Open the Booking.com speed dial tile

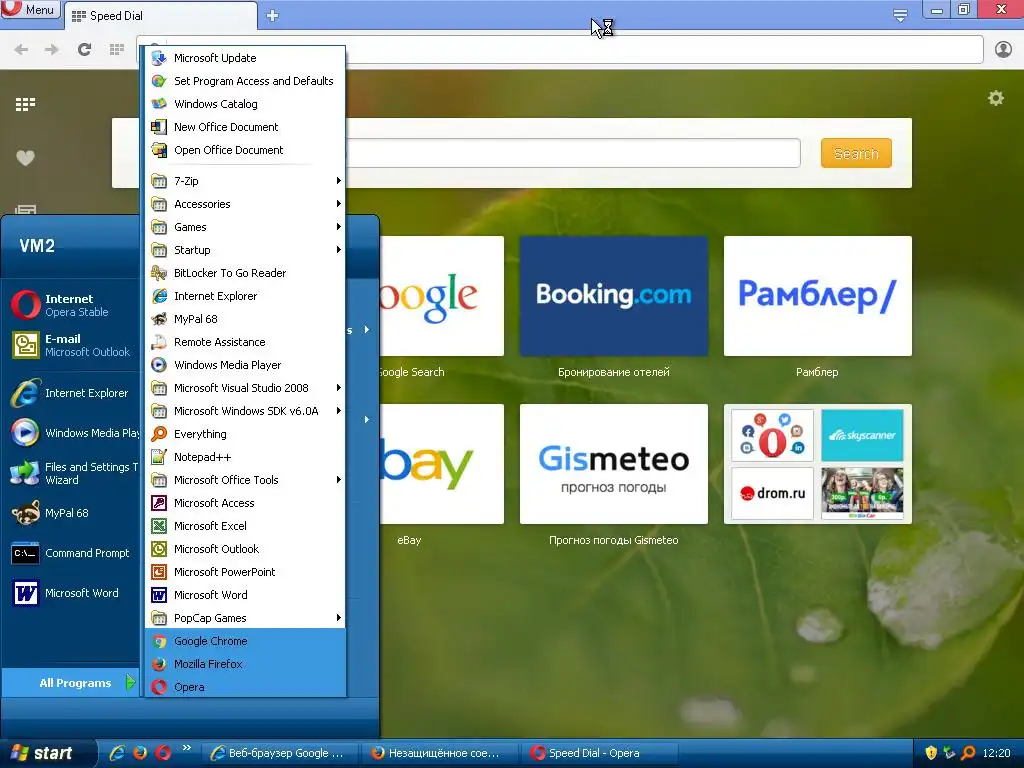point(614,296)
